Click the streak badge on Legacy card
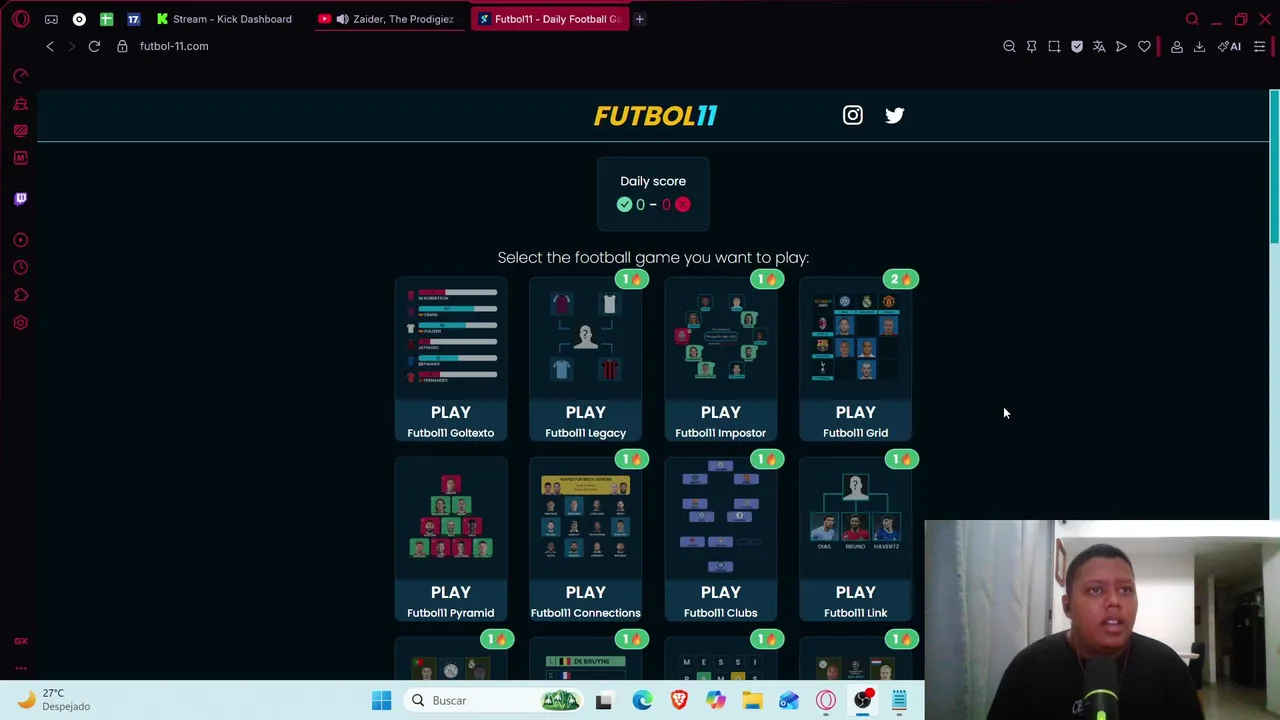Image resolution: width=1280 pixels, height=720 pixels. click(631, 279)
